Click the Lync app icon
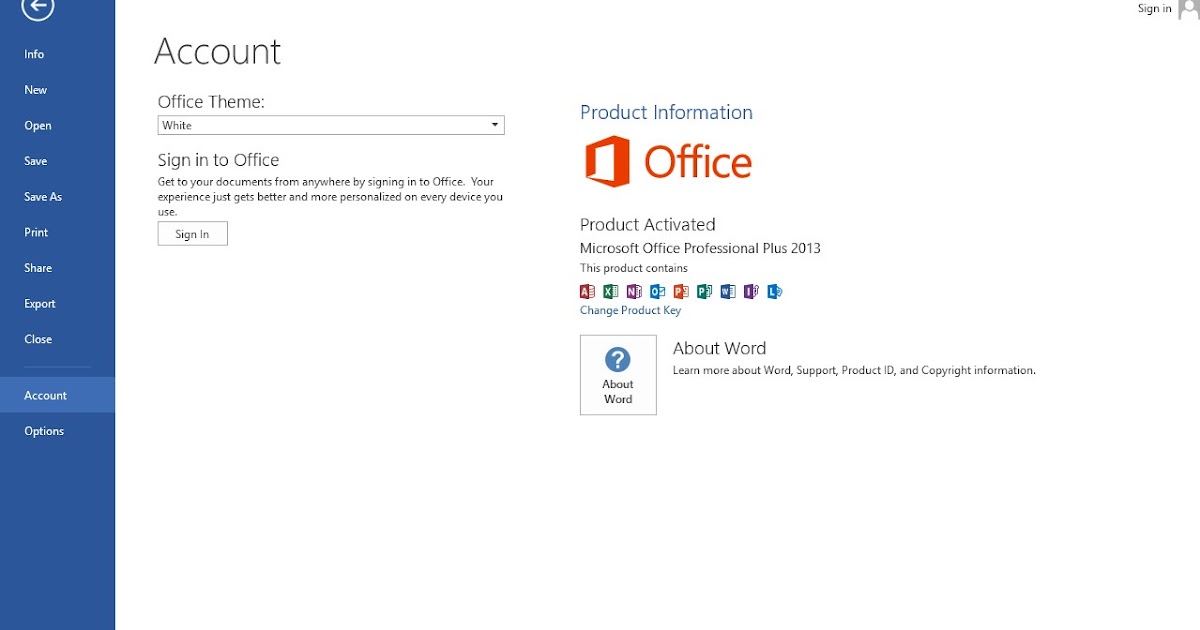Screen dimensions: 1200x630 point(774,292)
